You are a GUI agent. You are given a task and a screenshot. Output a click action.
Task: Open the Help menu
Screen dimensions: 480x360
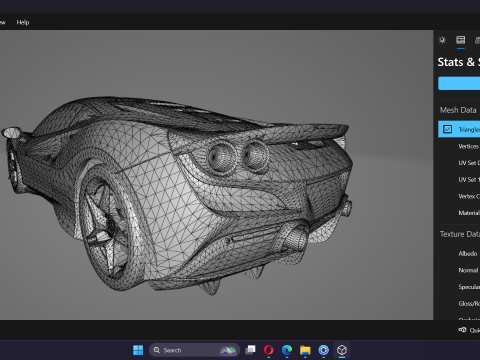(23, 22)
